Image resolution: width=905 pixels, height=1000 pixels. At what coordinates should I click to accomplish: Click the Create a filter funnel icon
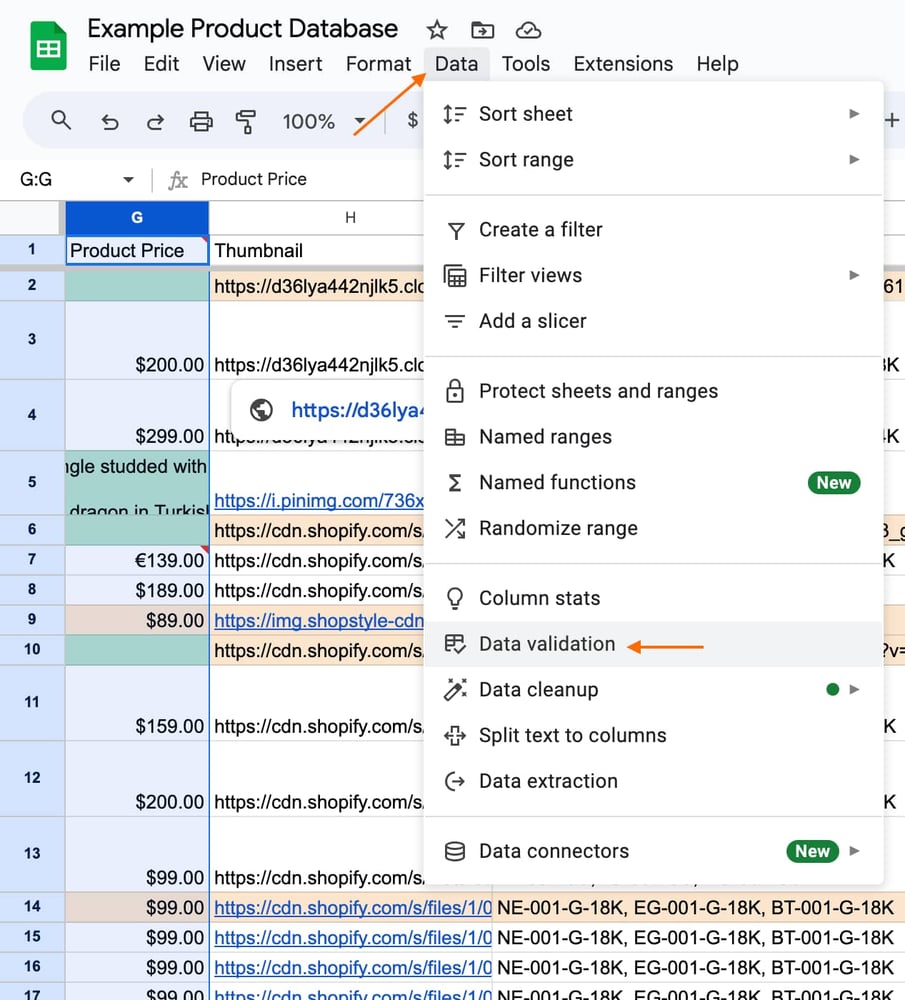(455, 230)
